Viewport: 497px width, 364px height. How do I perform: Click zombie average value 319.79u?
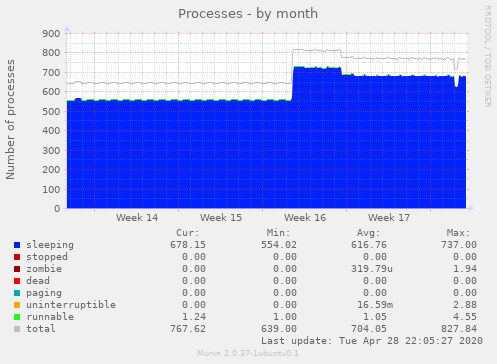(x=372, y=269)
